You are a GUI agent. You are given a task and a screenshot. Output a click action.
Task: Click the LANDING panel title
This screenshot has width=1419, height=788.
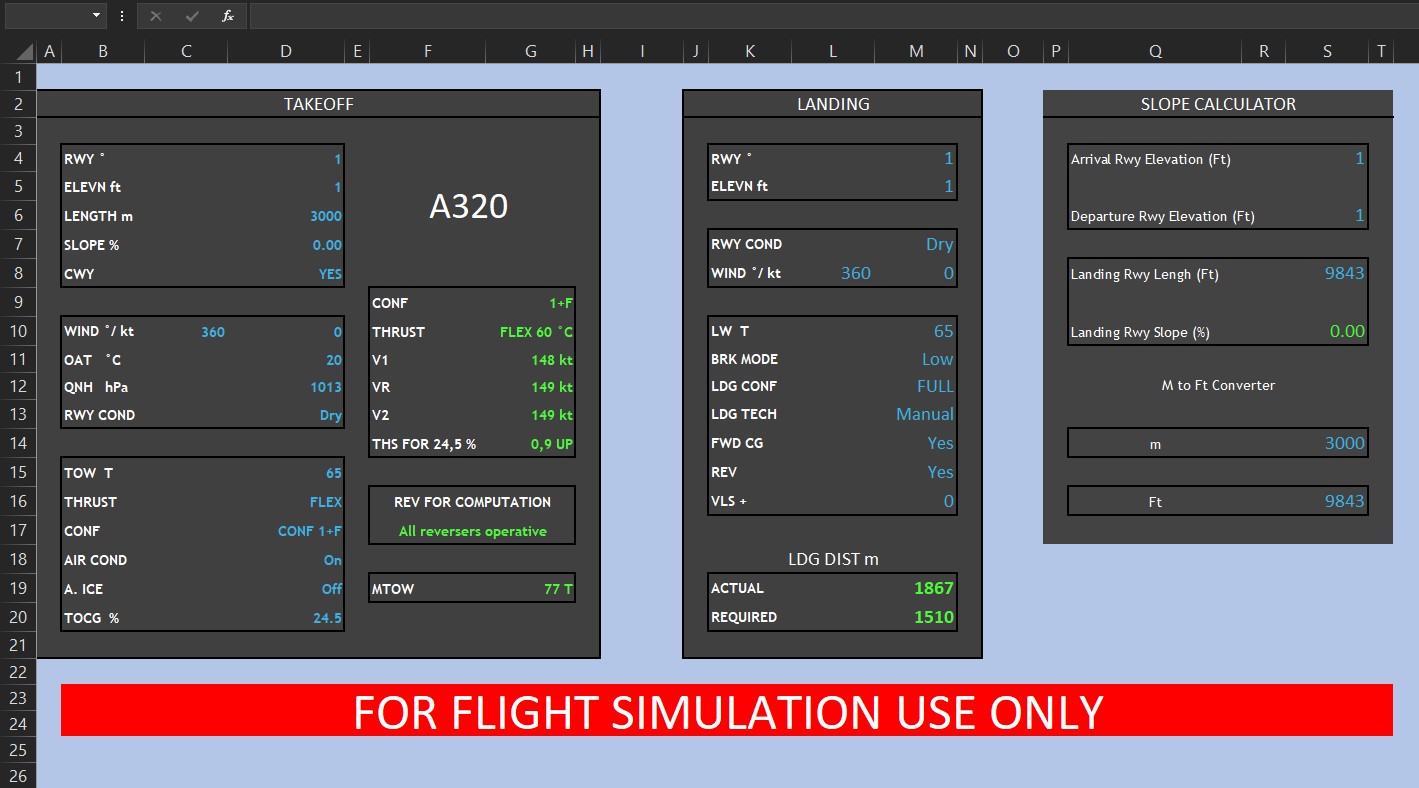833,104
